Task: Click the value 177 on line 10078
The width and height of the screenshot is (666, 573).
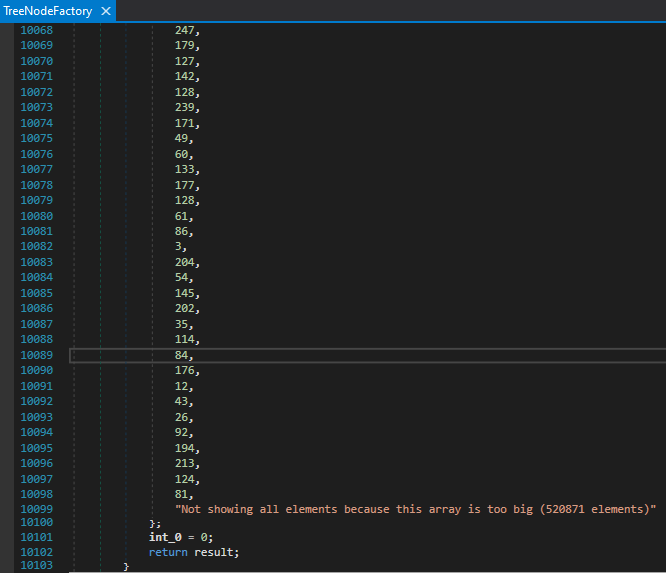Action: [184, 185]
